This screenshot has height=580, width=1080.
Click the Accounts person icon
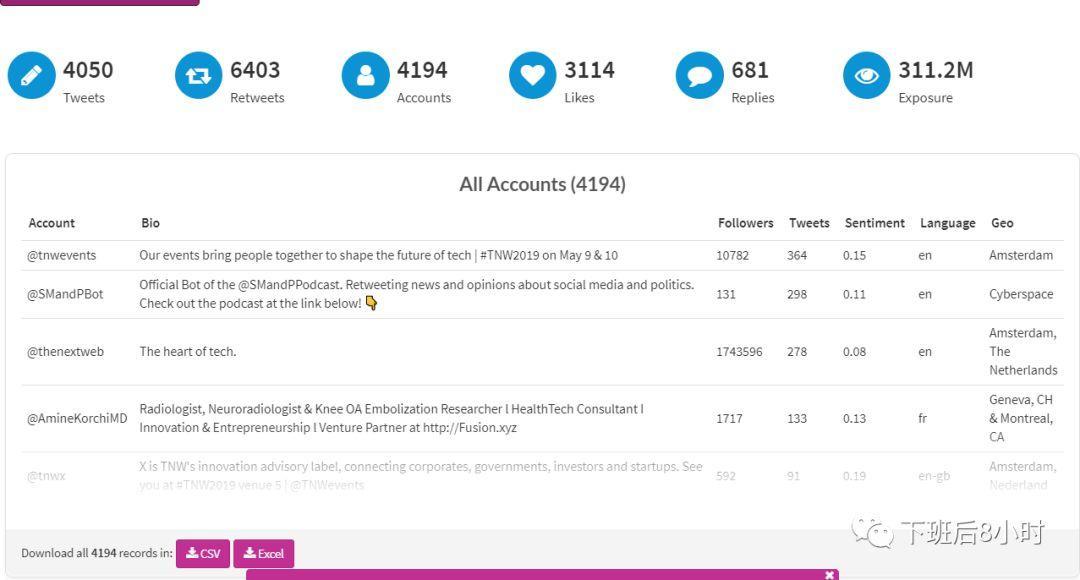366,76
